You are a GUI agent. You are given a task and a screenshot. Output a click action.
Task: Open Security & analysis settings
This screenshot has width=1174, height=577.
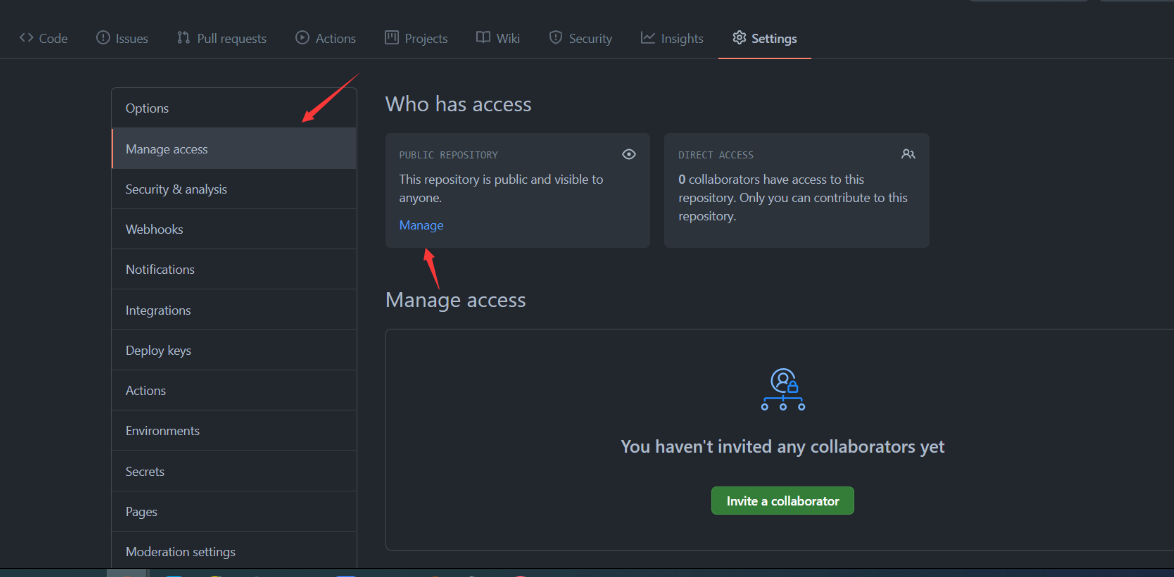point(234,189)
